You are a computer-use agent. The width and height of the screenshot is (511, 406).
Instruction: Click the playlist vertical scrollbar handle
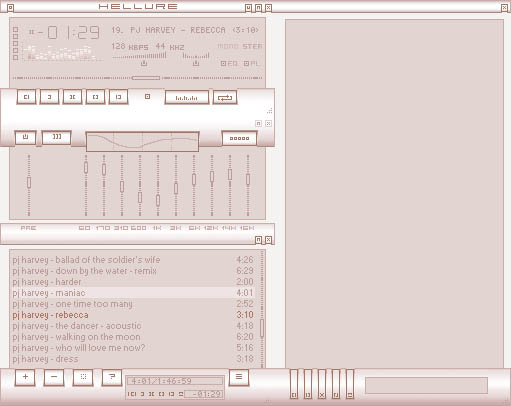262,329
